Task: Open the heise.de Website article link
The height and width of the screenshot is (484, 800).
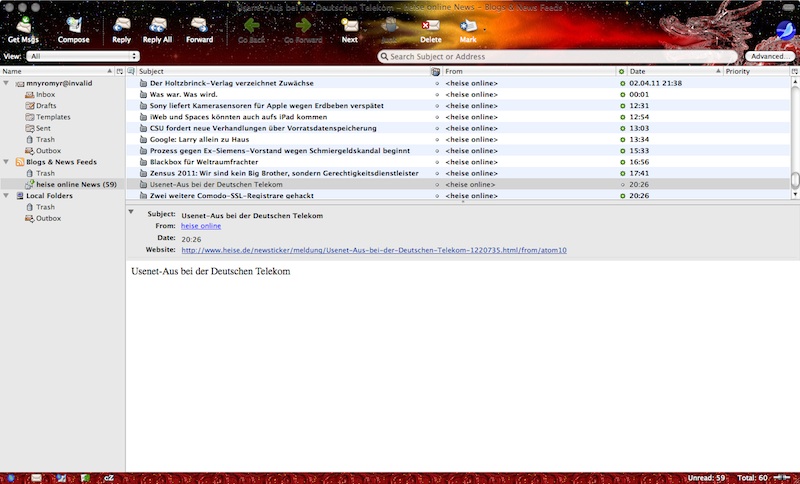Action: tap(374, 250)
